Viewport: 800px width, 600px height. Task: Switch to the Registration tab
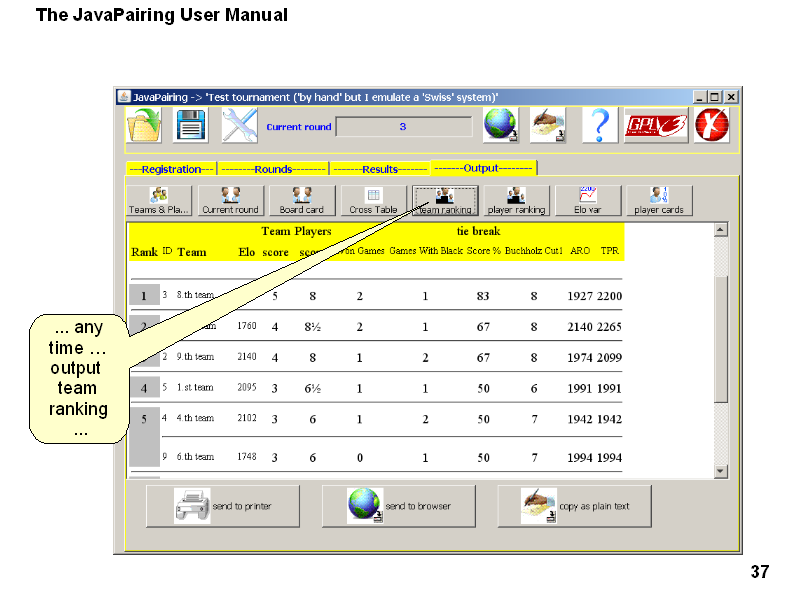coord(171,169)
